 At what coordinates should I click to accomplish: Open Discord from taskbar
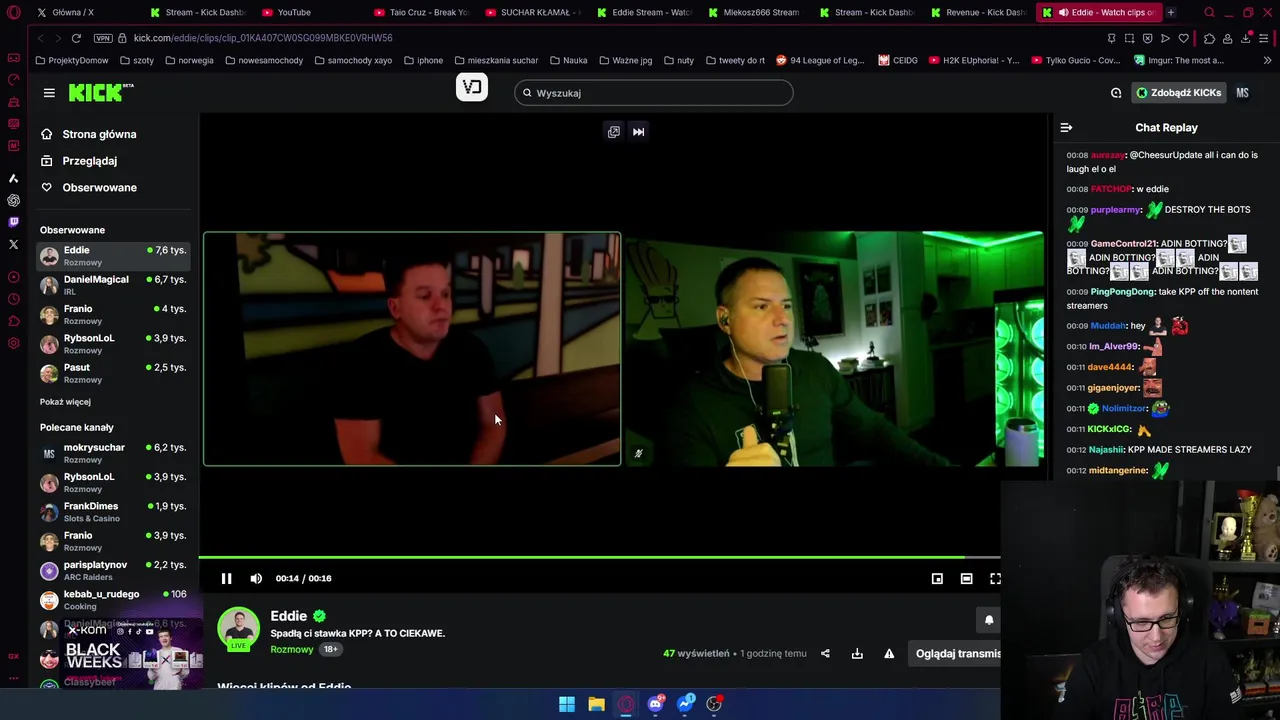click(x=655, y=704)
